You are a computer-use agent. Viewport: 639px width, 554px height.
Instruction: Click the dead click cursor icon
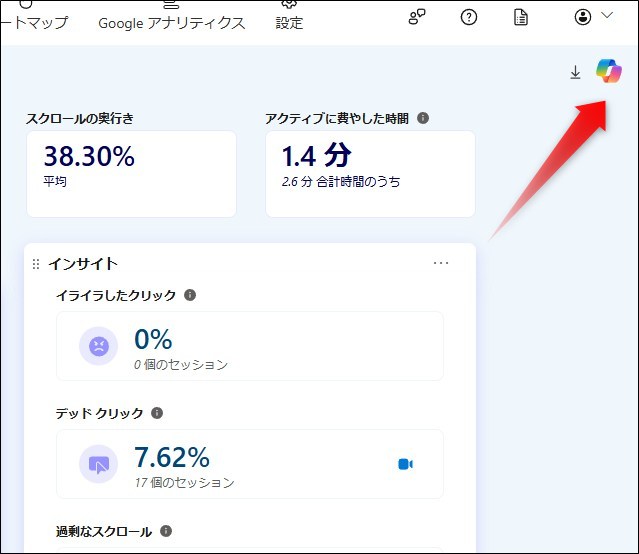point(99,464)
